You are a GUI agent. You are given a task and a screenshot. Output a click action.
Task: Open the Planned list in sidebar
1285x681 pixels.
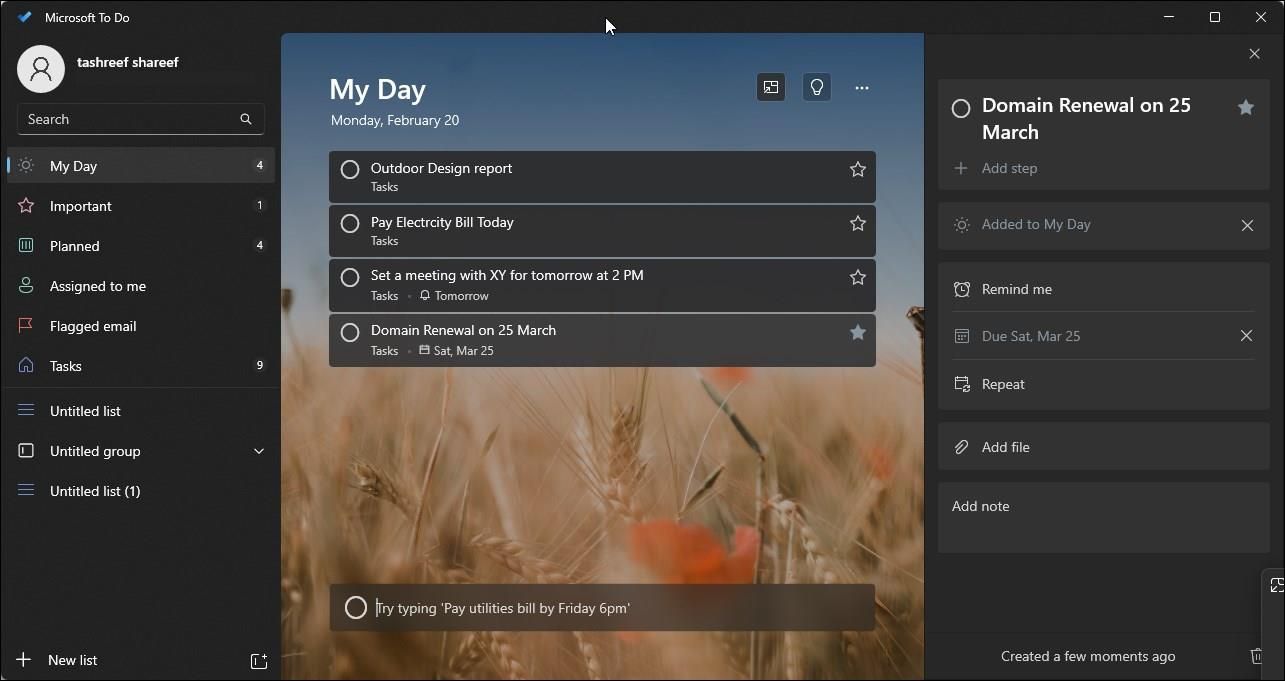(x=75, y=246)
